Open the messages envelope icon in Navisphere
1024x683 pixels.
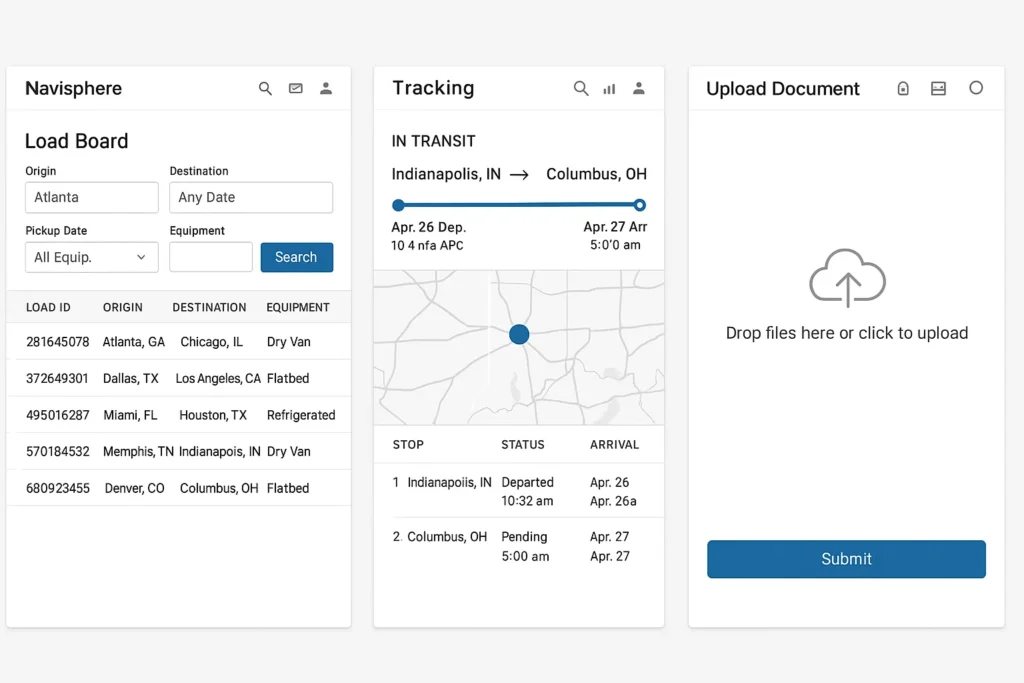(x=296, y=88)
